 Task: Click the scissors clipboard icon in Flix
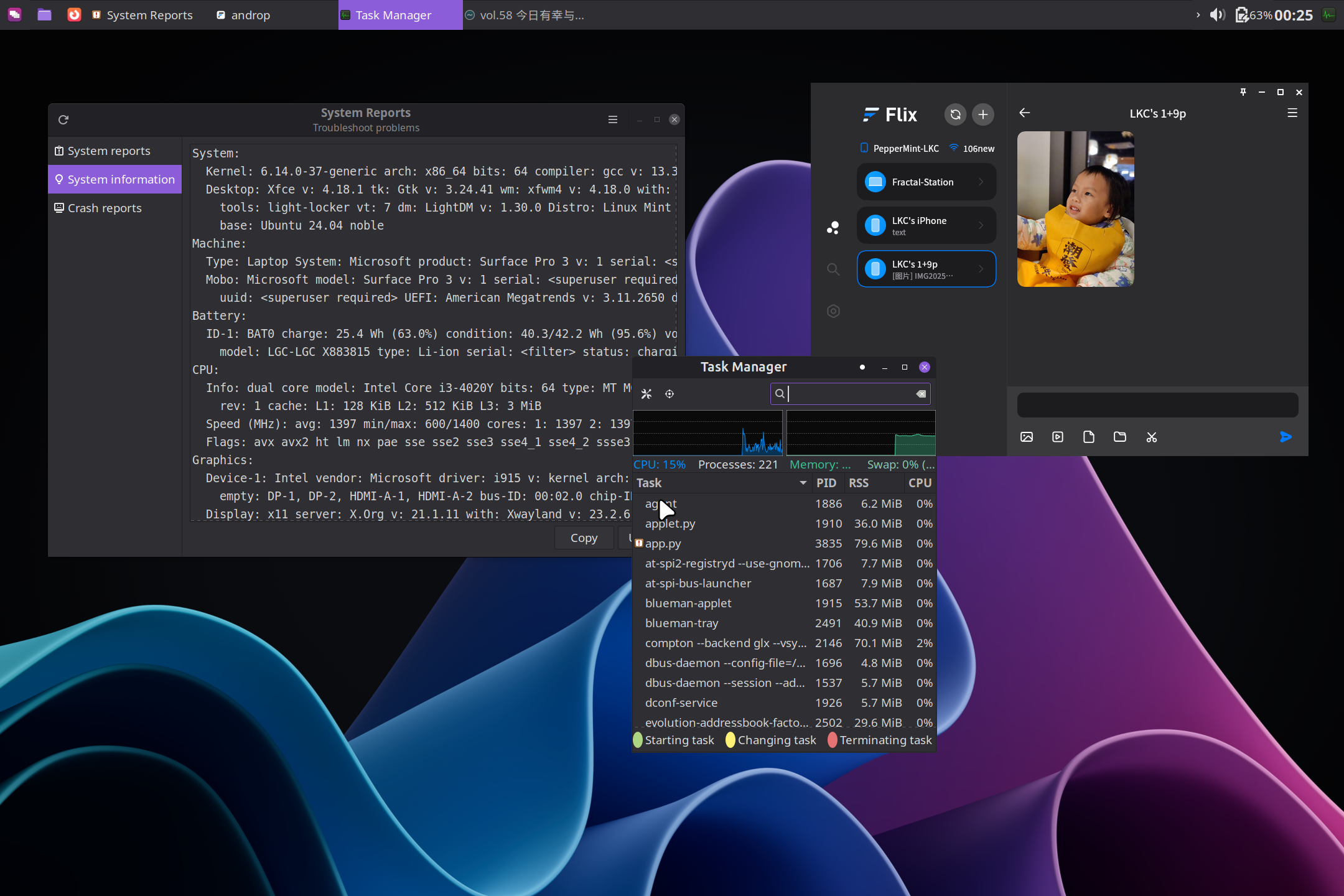1152,437
